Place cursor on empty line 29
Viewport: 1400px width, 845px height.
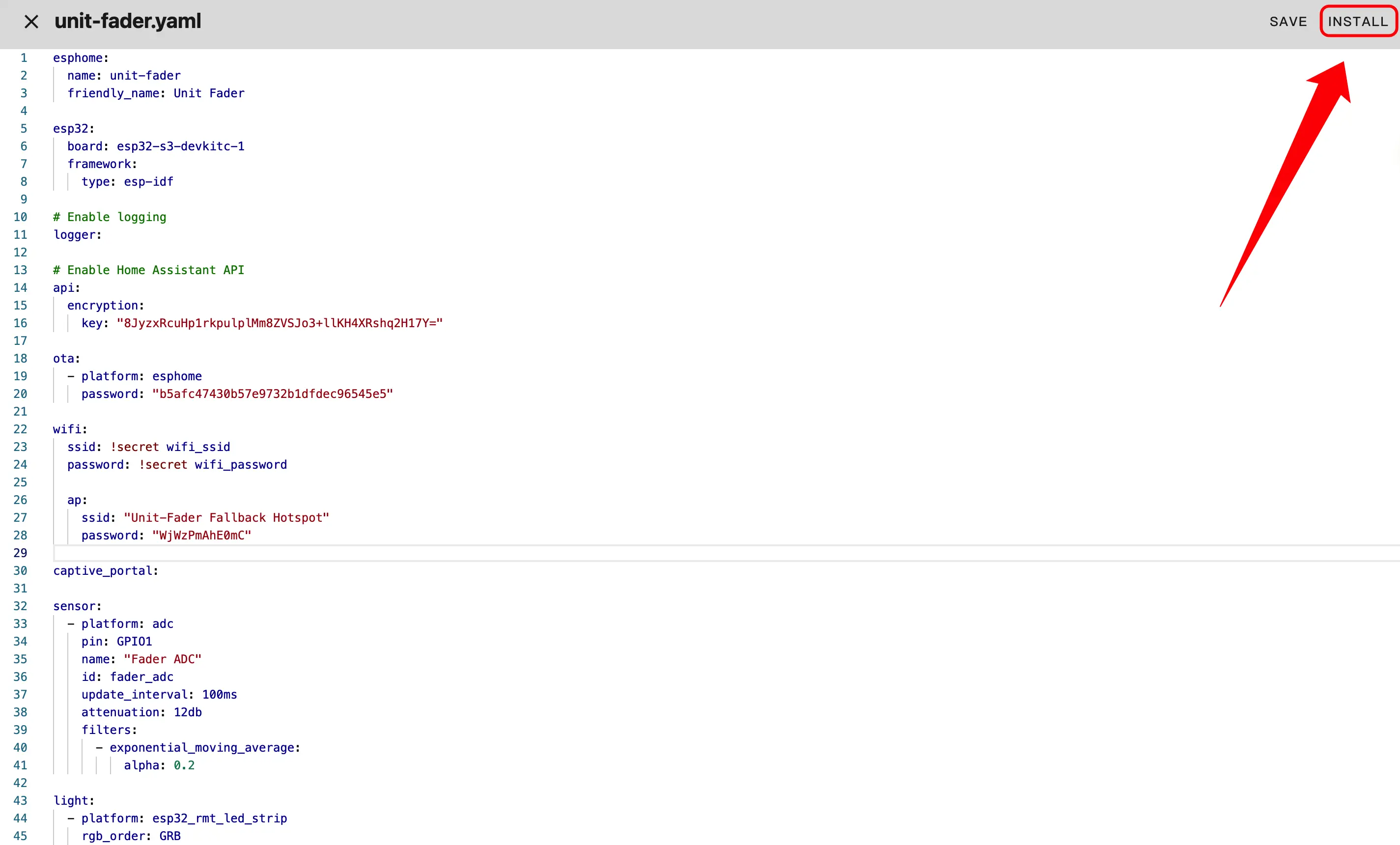[341, 553]
